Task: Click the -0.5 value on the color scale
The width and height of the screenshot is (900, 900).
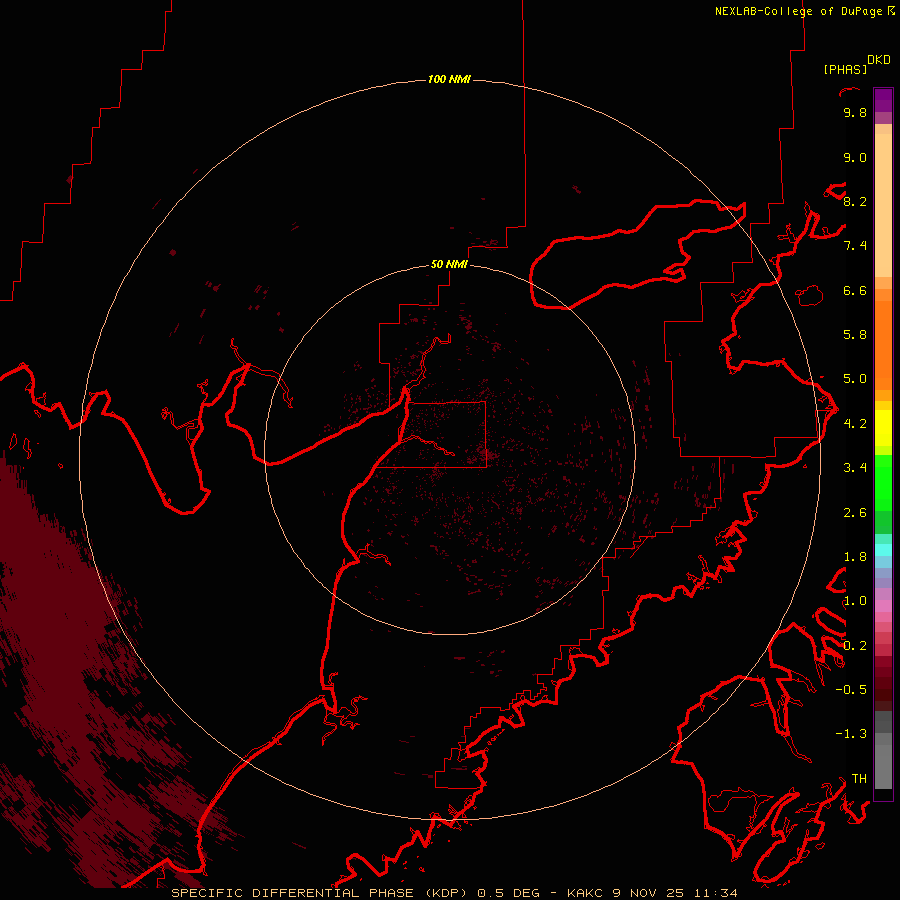Action: click(851, 690)
